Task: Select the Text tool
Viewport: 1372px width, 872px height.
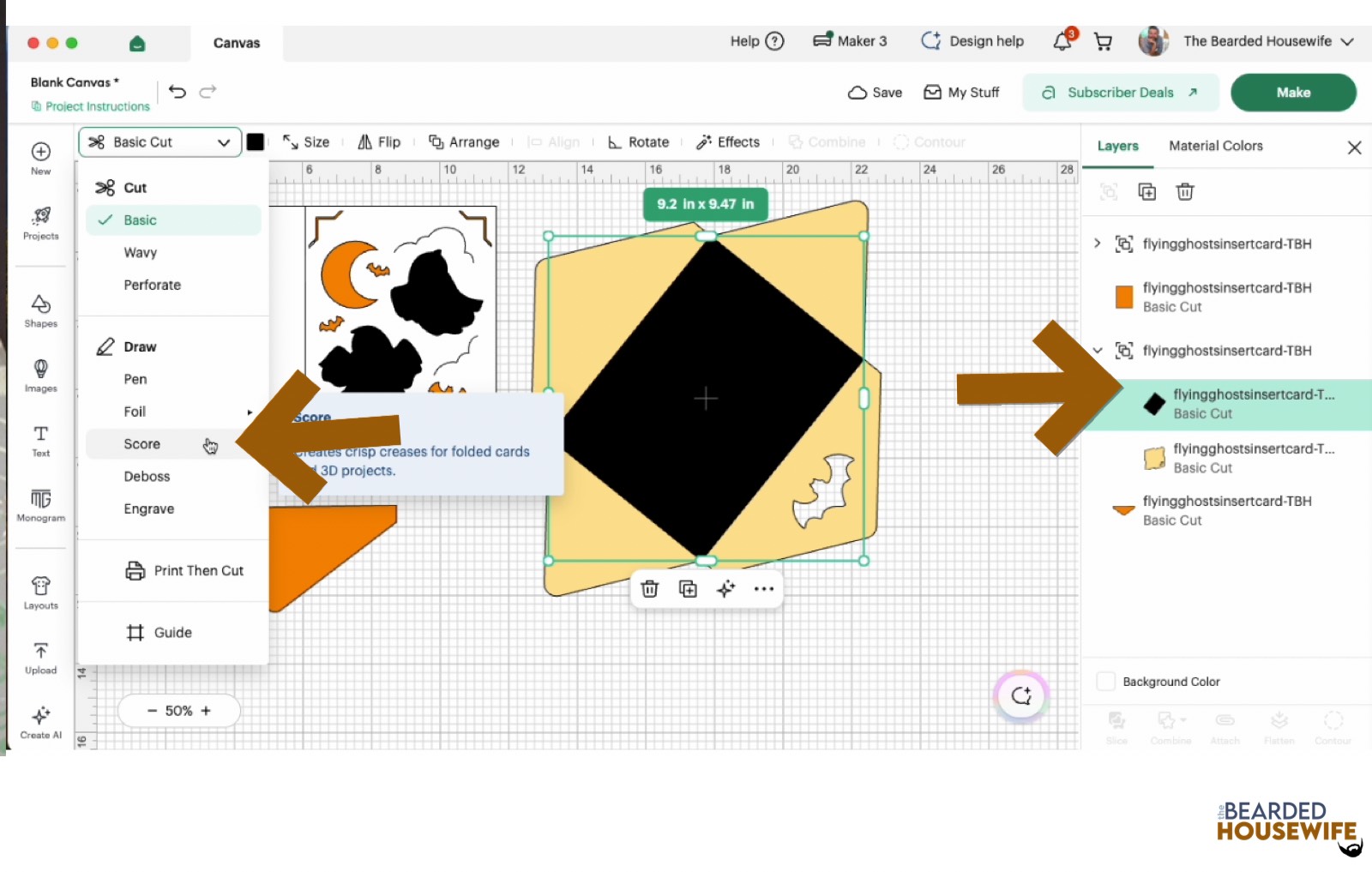Action: click(x=40, y=441)
